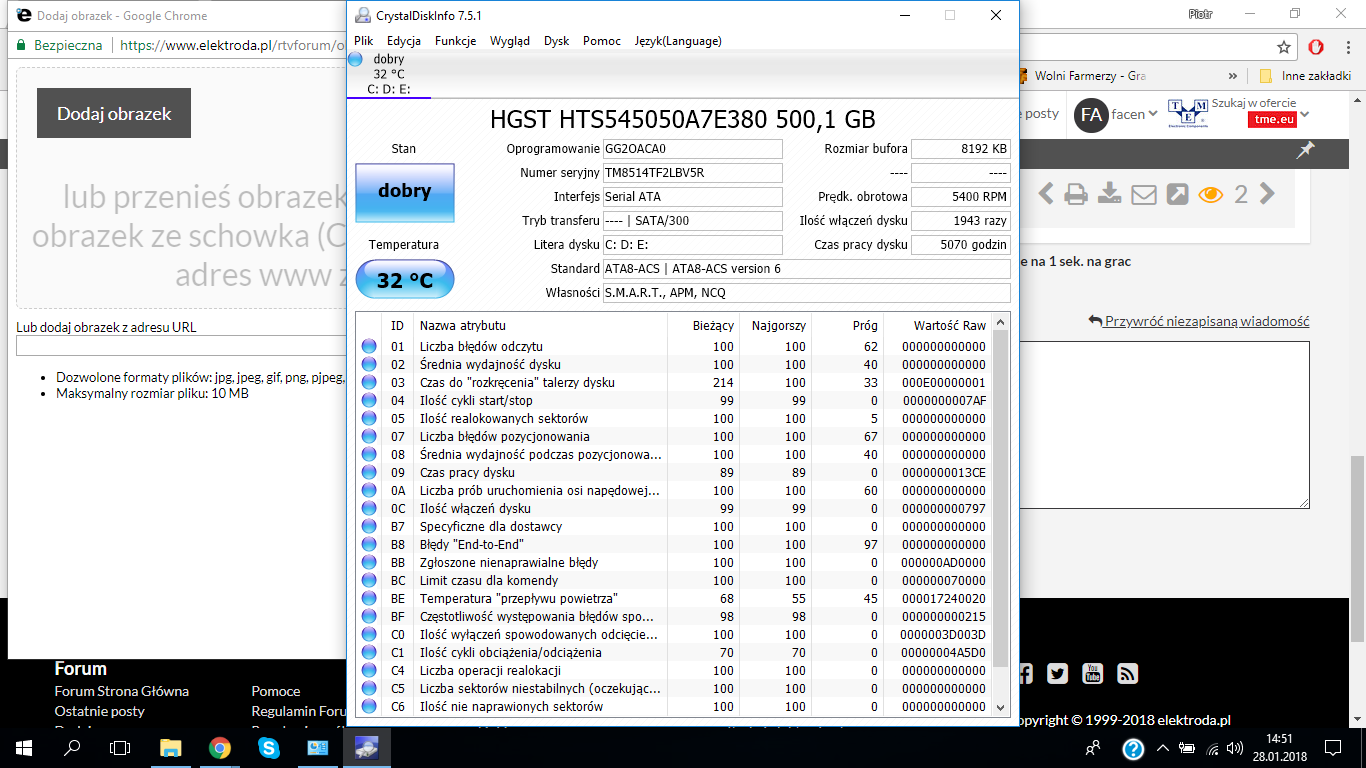Click the red extension icon in Chrome's toolbar

1317,47
